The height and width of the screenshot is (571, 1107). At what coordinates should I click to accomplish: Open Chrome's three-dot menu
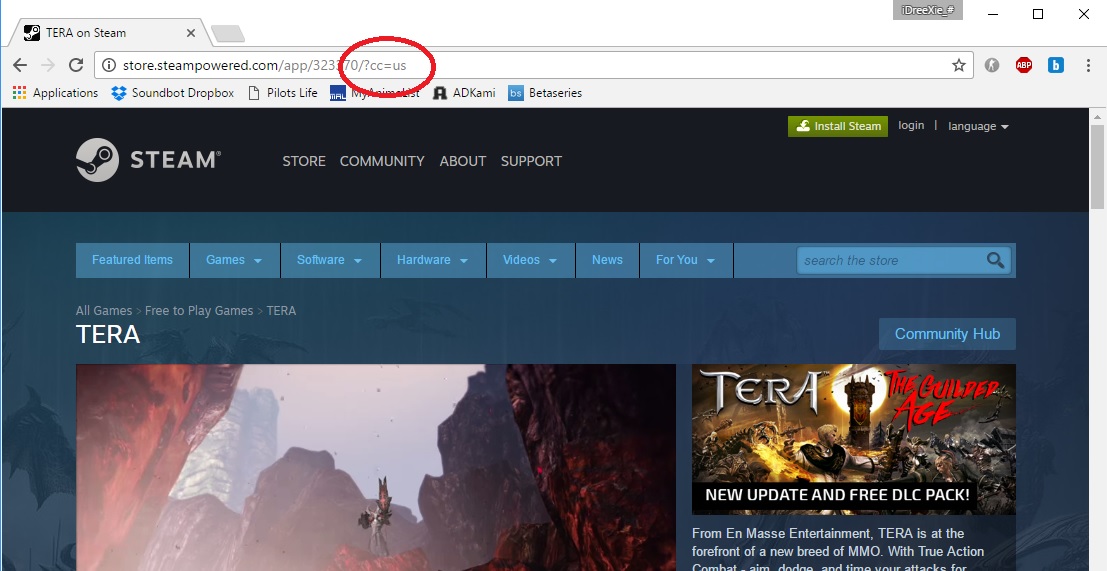coord(1088,66)
